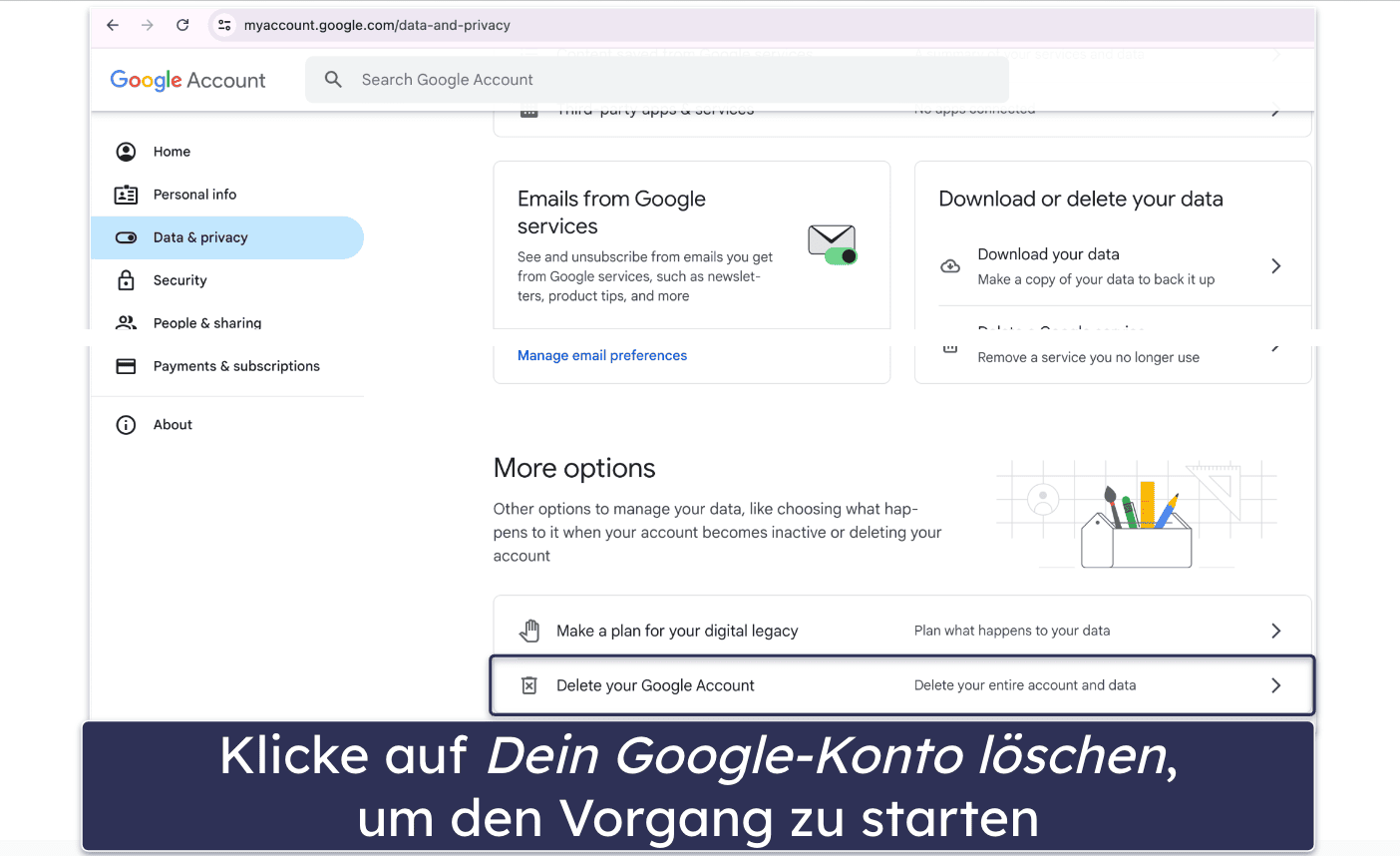1400x856 pixels.
Task: Click the Personal info ID card icon
Action: click(x=126, y=195)
